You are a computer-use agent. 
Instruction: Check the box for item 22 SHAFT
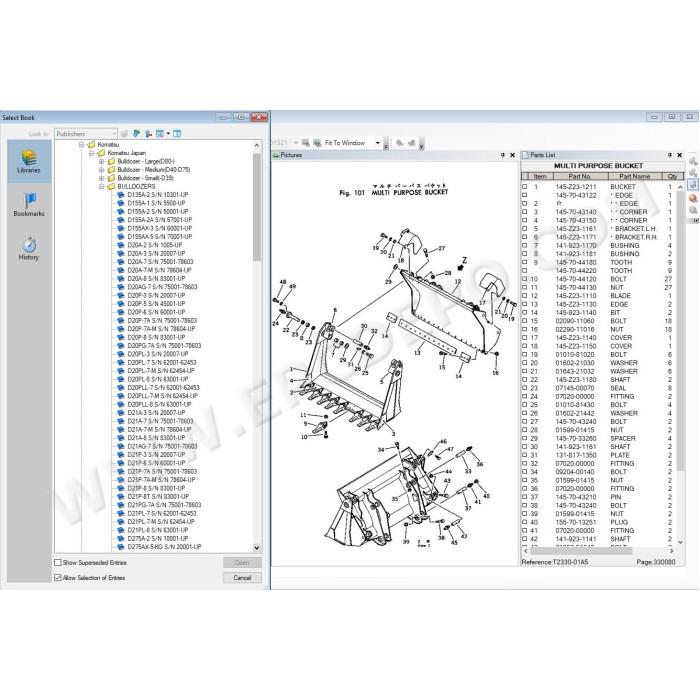[525, 379]
